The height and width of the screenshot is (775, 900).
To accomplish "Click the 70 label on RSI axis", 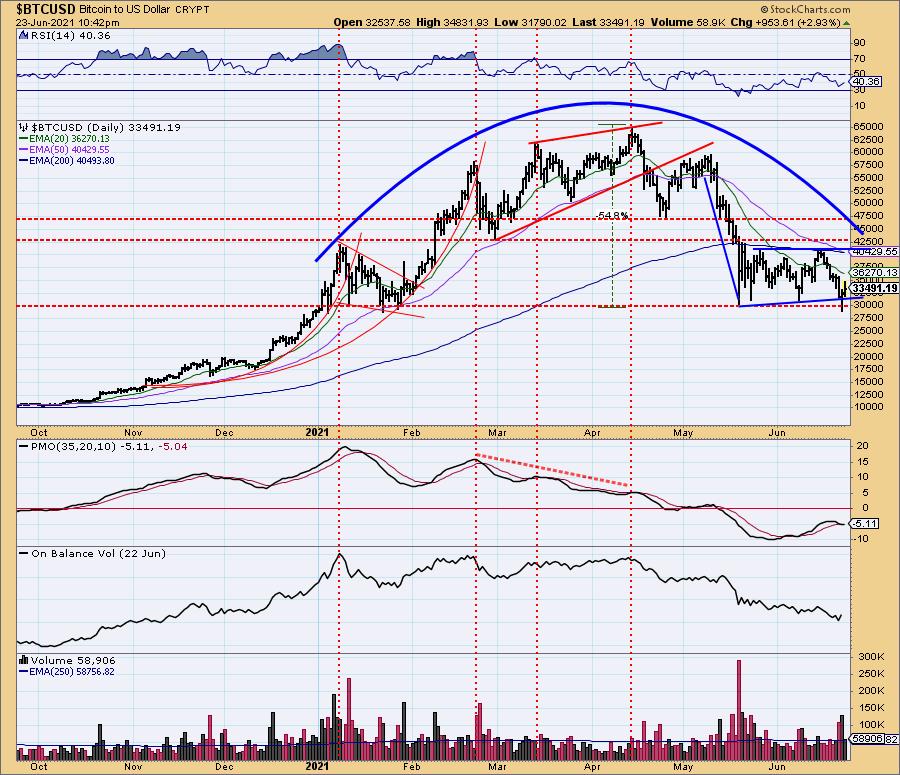I will point(860,59).
